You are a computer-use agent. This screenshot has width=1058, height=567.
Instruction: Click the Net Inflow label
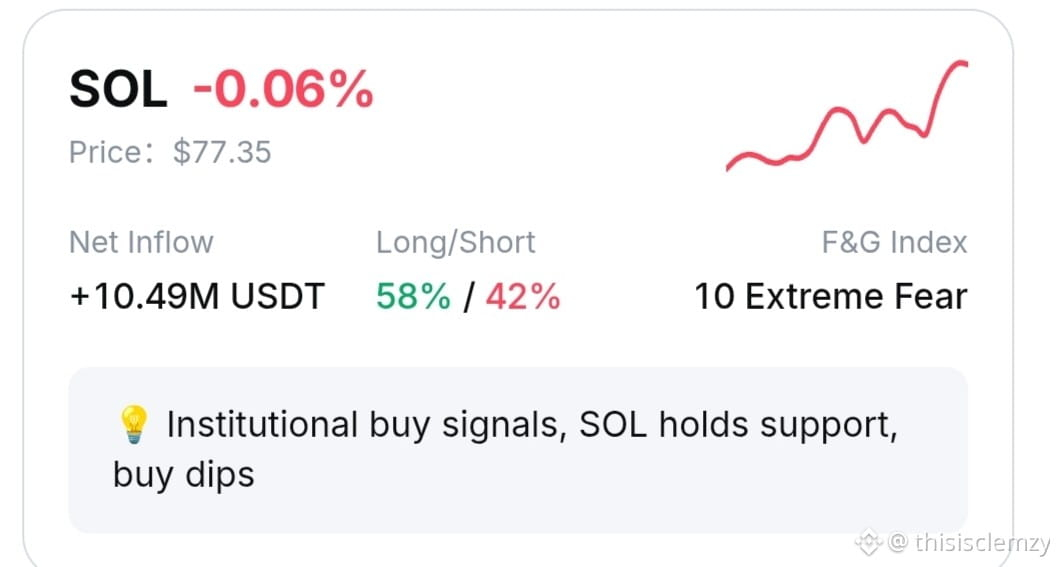pyautogui.click(x=141, y=242)
